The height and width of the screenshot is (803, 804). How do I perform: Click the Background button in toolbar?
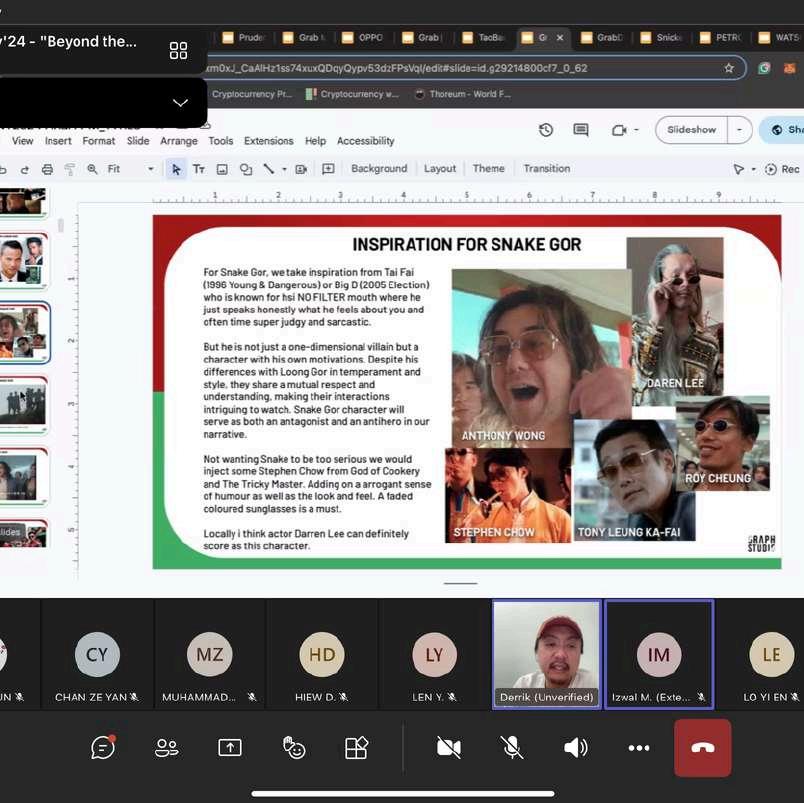point(379,169)
